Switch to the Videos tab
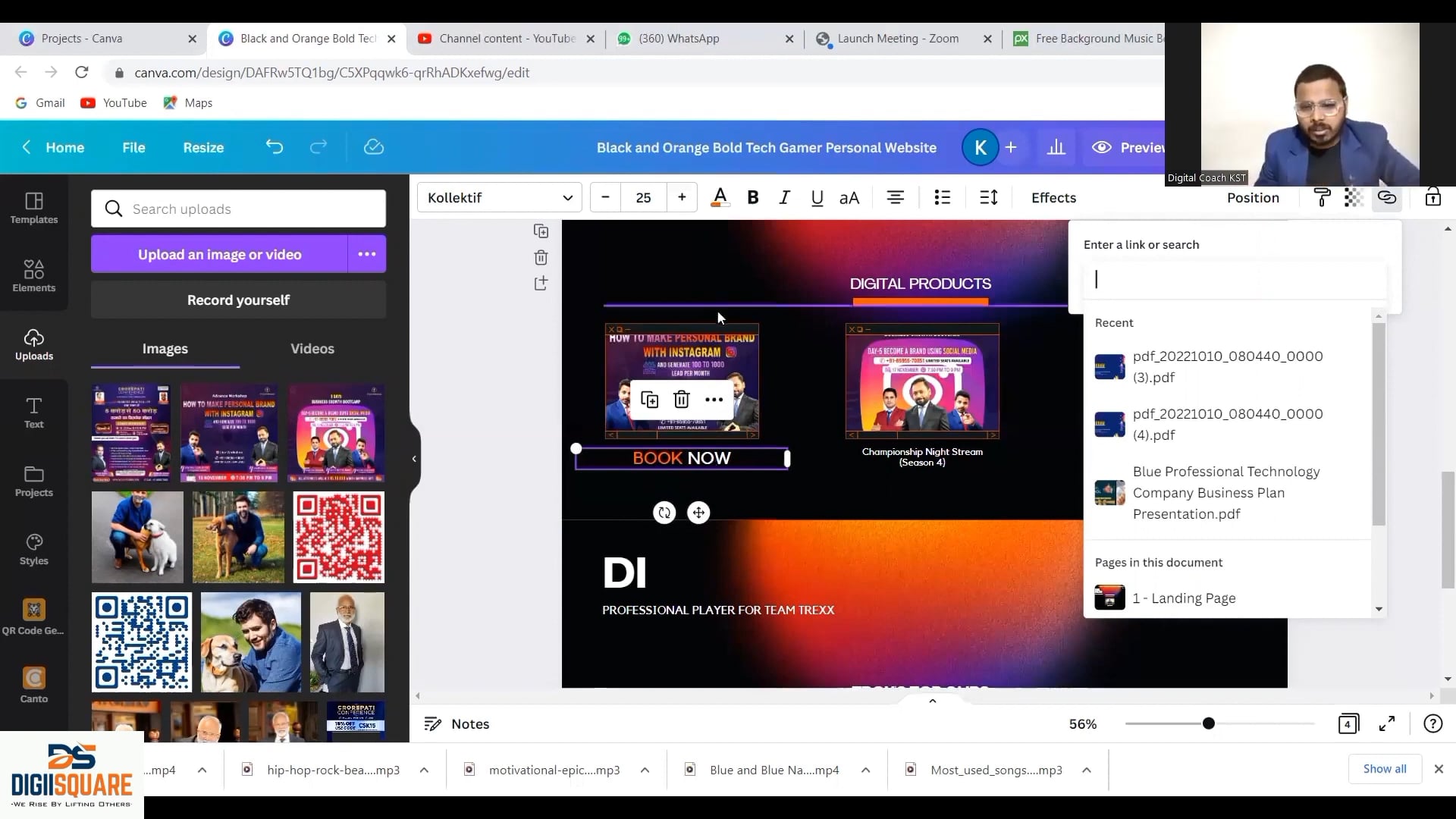 pyautogui.click(x=312, y=349)
